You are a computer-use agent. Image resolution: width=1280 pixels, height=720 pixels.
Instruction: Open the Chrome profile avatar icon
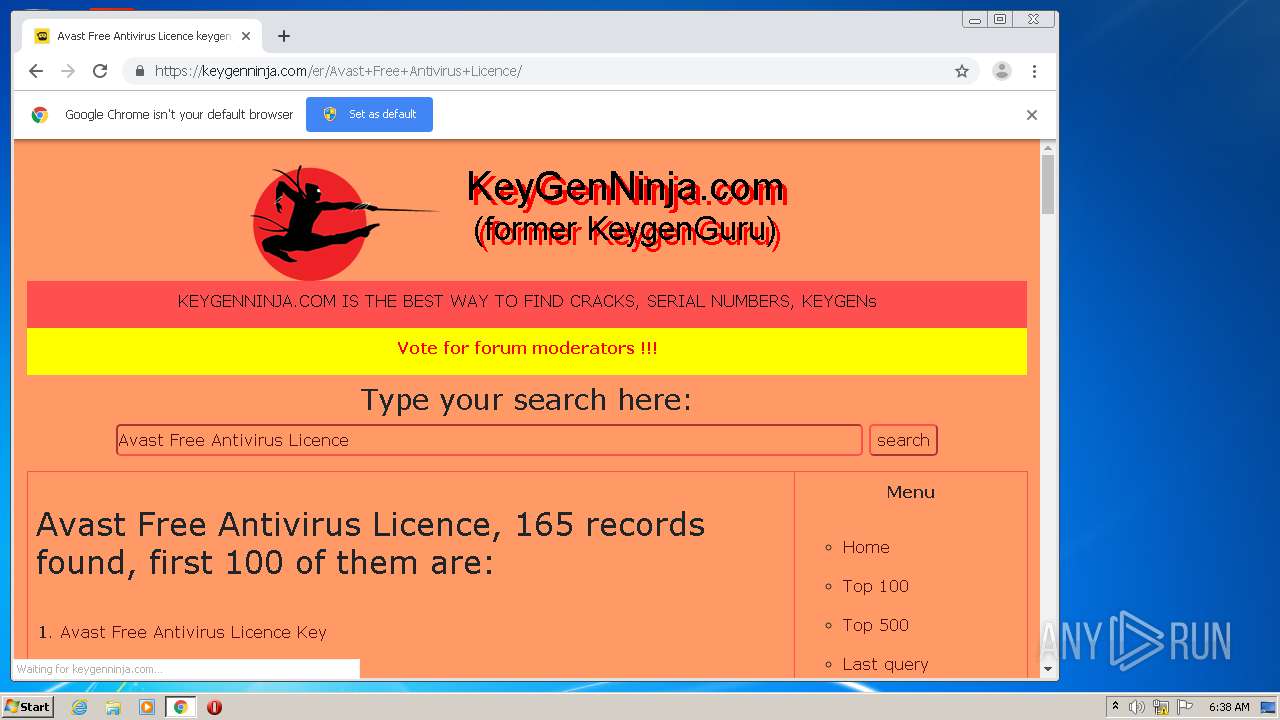(x=1001, y=71)
